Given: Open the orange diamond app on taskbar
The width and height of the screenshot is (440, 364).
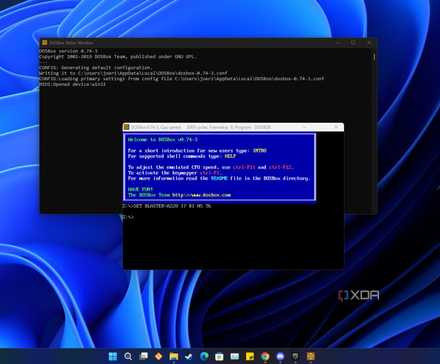Looking at the screenshot, I should (x=159, y=356).
